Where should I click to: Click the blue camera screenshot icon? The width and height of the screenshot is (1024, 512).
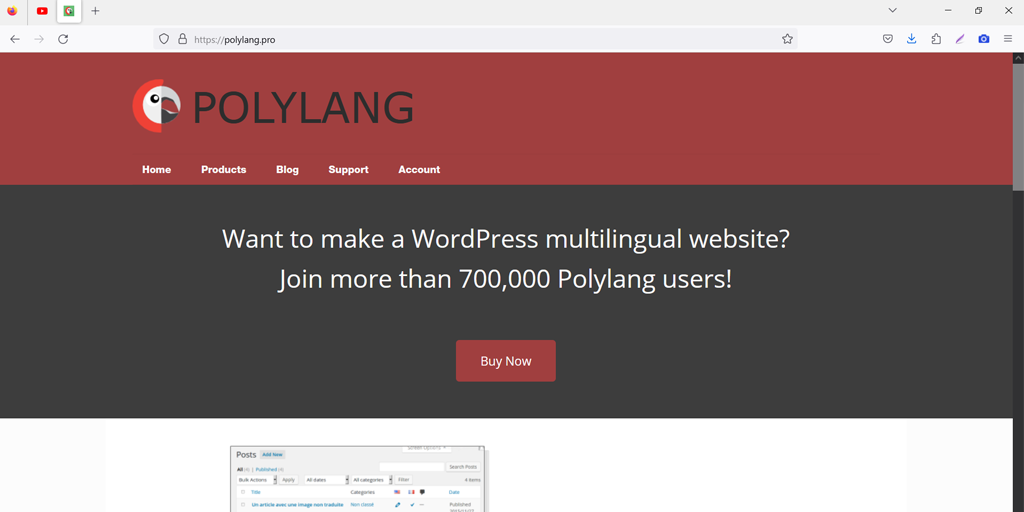click(x=984, y=39)
